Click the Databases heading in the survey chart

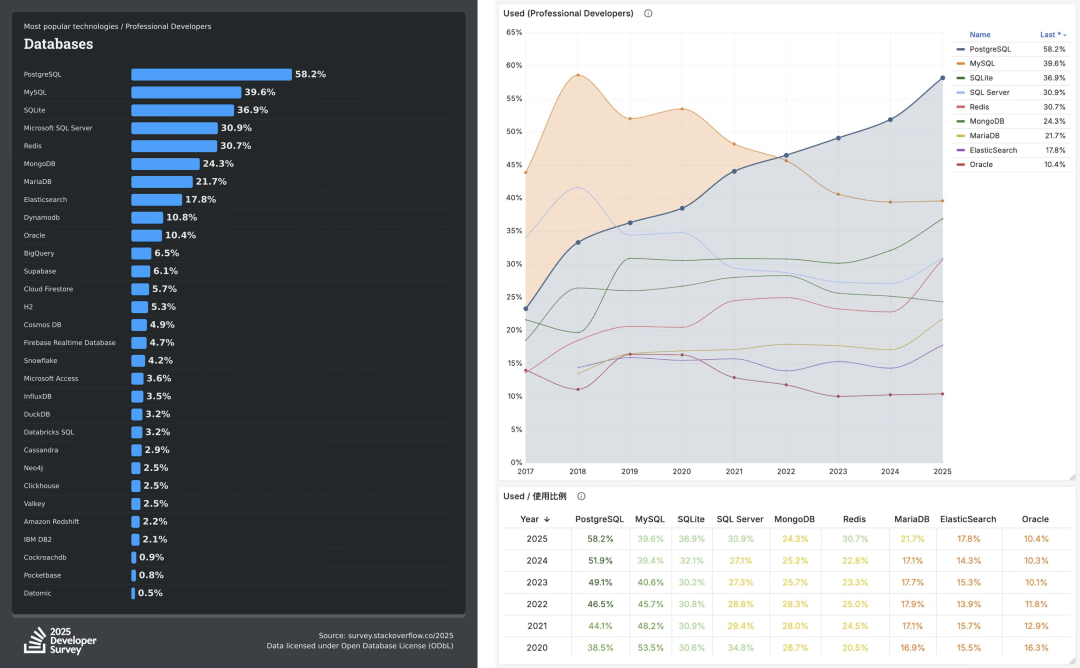pos(59,44)
